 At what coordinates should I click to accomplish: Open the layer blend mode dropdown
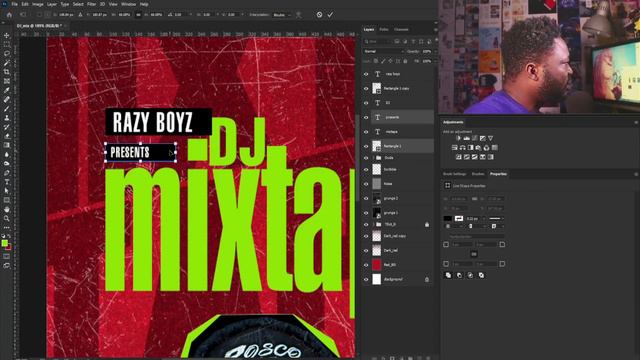coord(383,51)
